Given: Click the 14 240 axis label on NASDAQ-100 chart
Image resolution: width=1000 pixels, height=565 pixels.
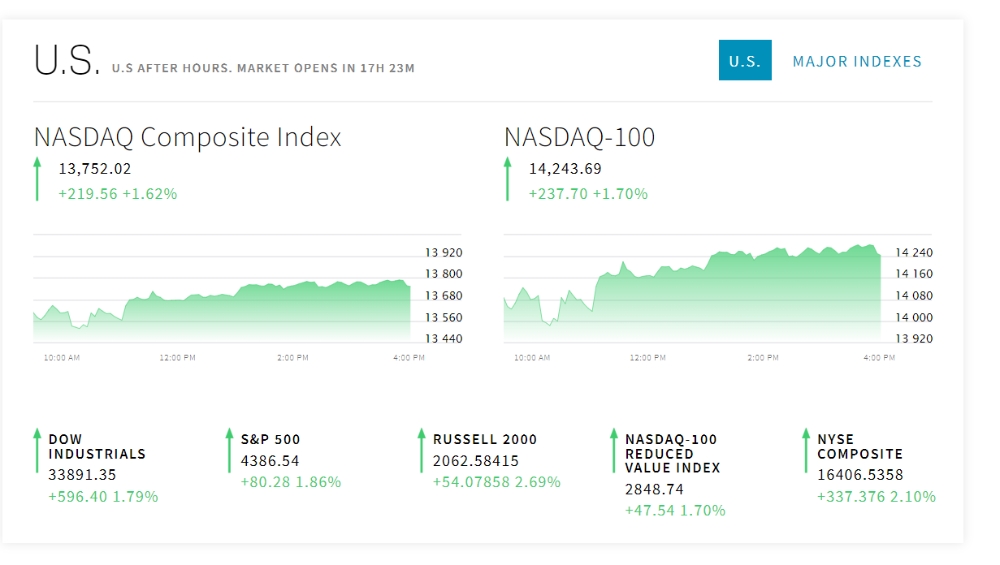Looking at the screenshot, I should [914, 253].
